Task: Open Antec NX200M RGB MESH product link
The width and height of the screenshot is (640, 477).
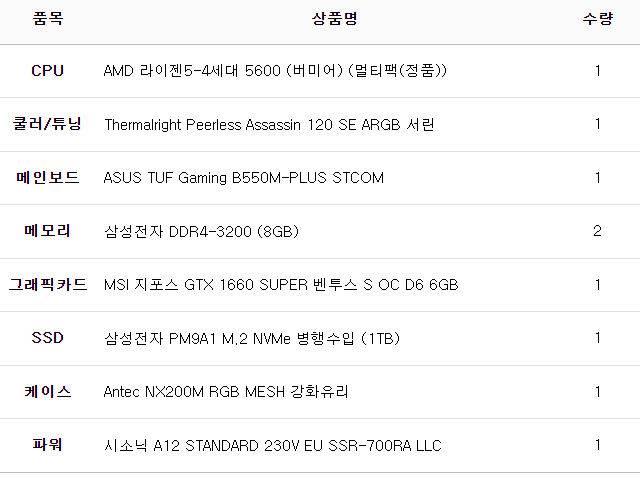Action: click(x=226, y=392)
